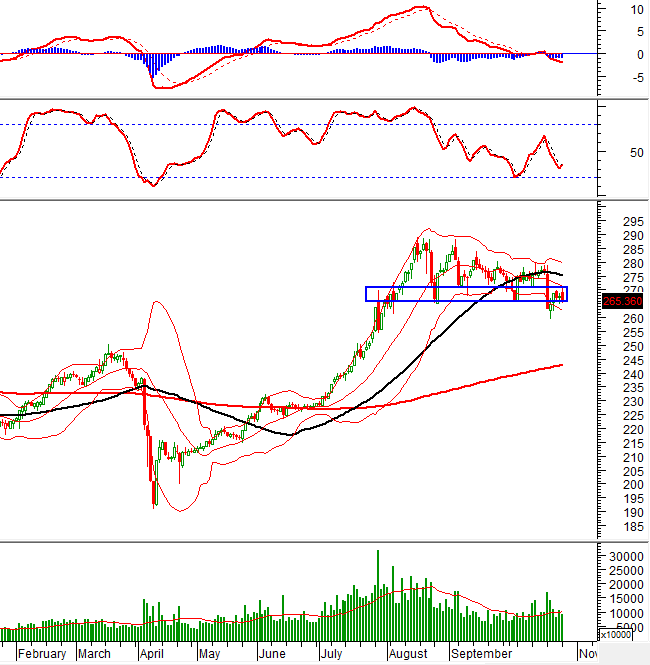Select the 240 price level label
Screen dimensions: 650x665
(620, 374)
